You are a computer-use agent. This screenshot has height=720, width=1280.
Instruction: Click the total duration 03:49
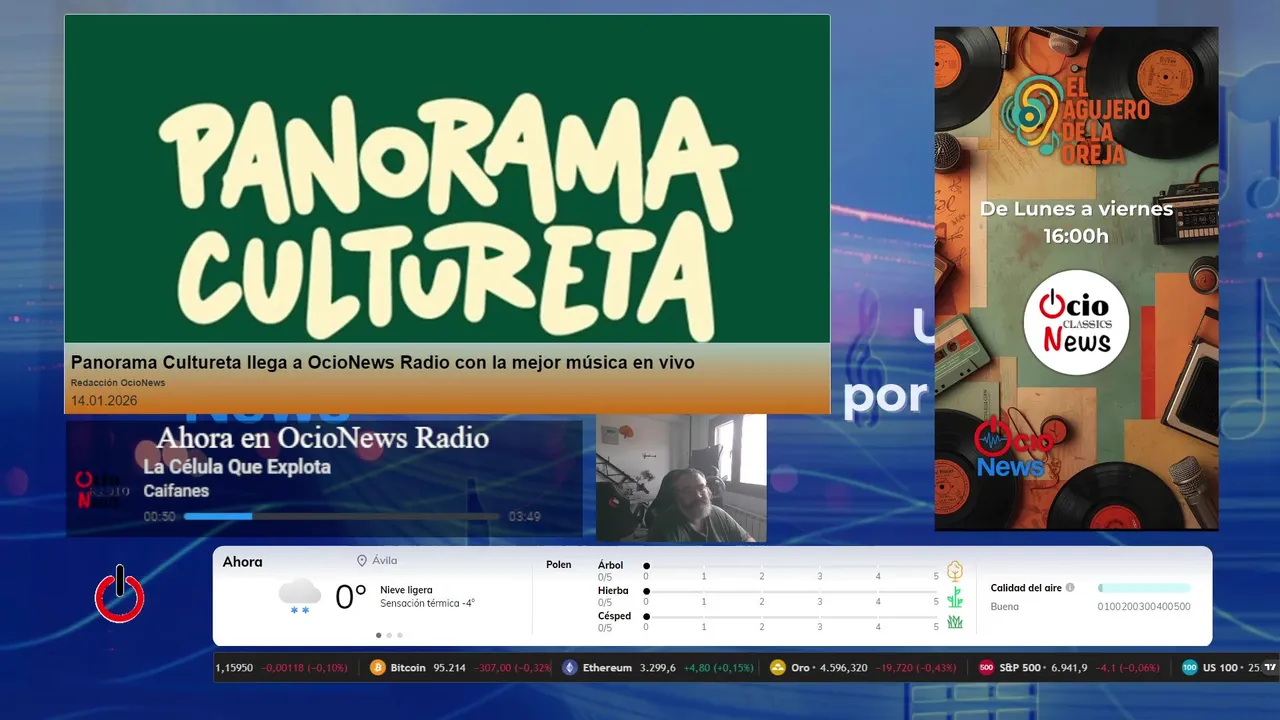524,517
